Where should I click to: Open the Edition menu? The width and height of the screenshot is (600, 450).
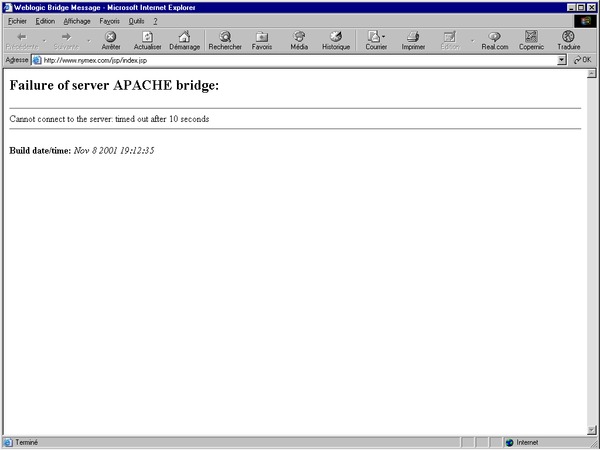45,21
